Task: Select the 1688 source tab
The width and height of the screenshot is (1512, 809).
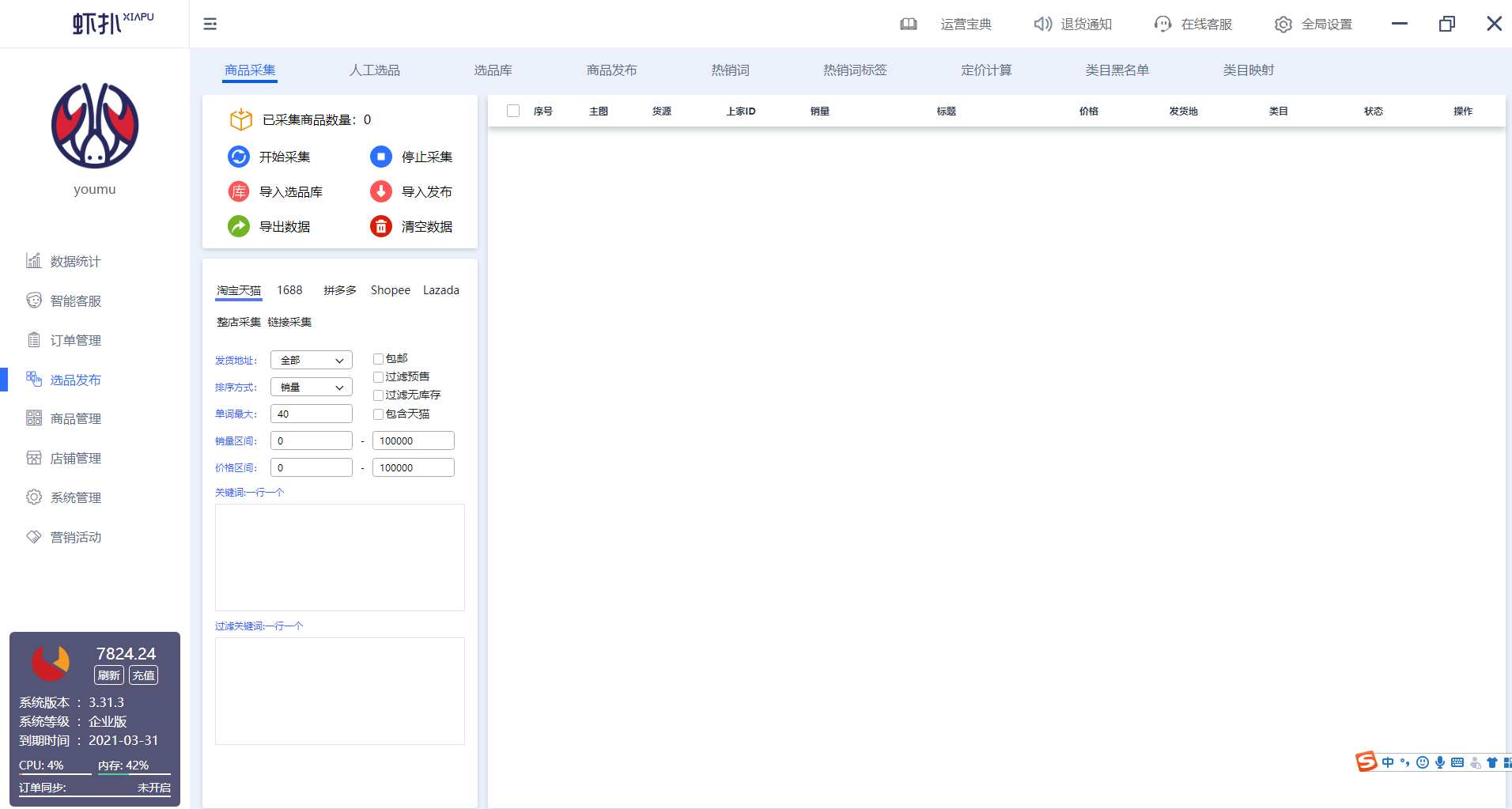Action: pyautogui.click(x=289, y=290)
